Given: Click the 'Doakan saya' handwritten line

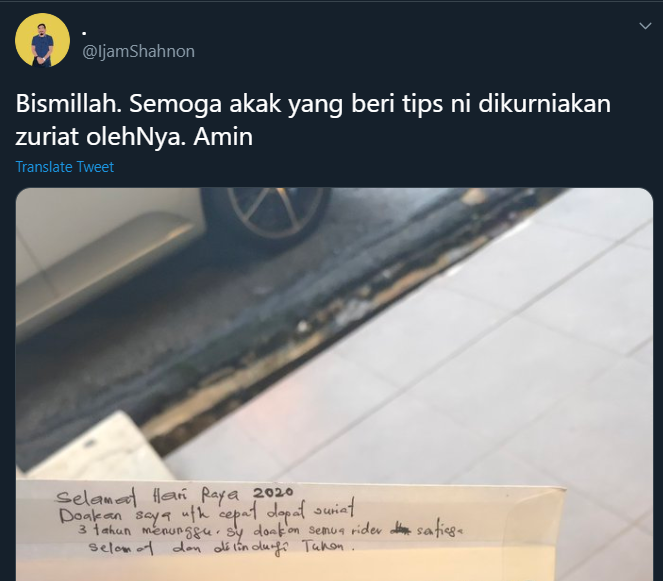Looking at the screenshot, I should point(206,513).
